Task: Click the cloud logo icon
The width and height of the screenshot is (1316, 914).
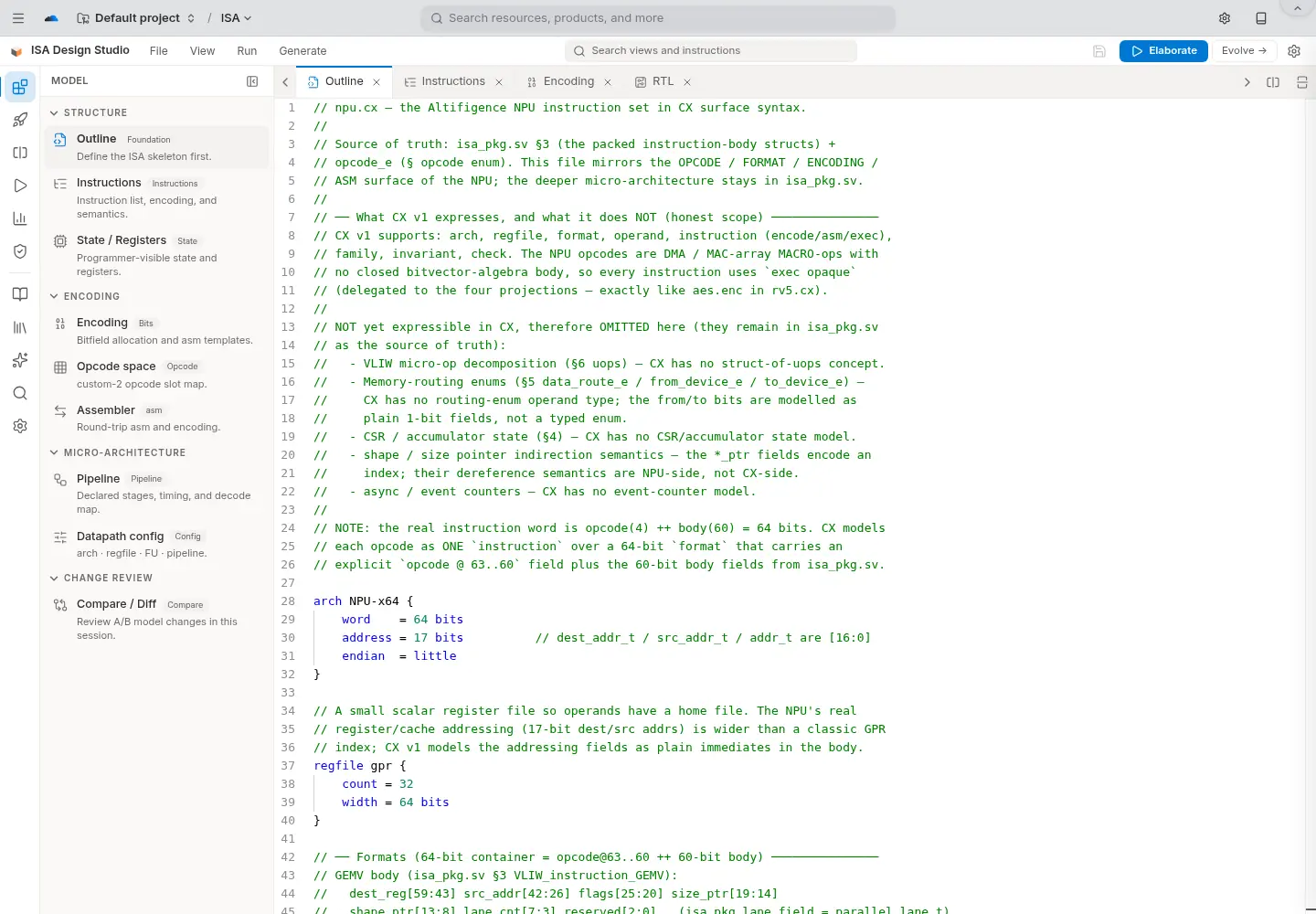Action: click(x=51, y=18)
